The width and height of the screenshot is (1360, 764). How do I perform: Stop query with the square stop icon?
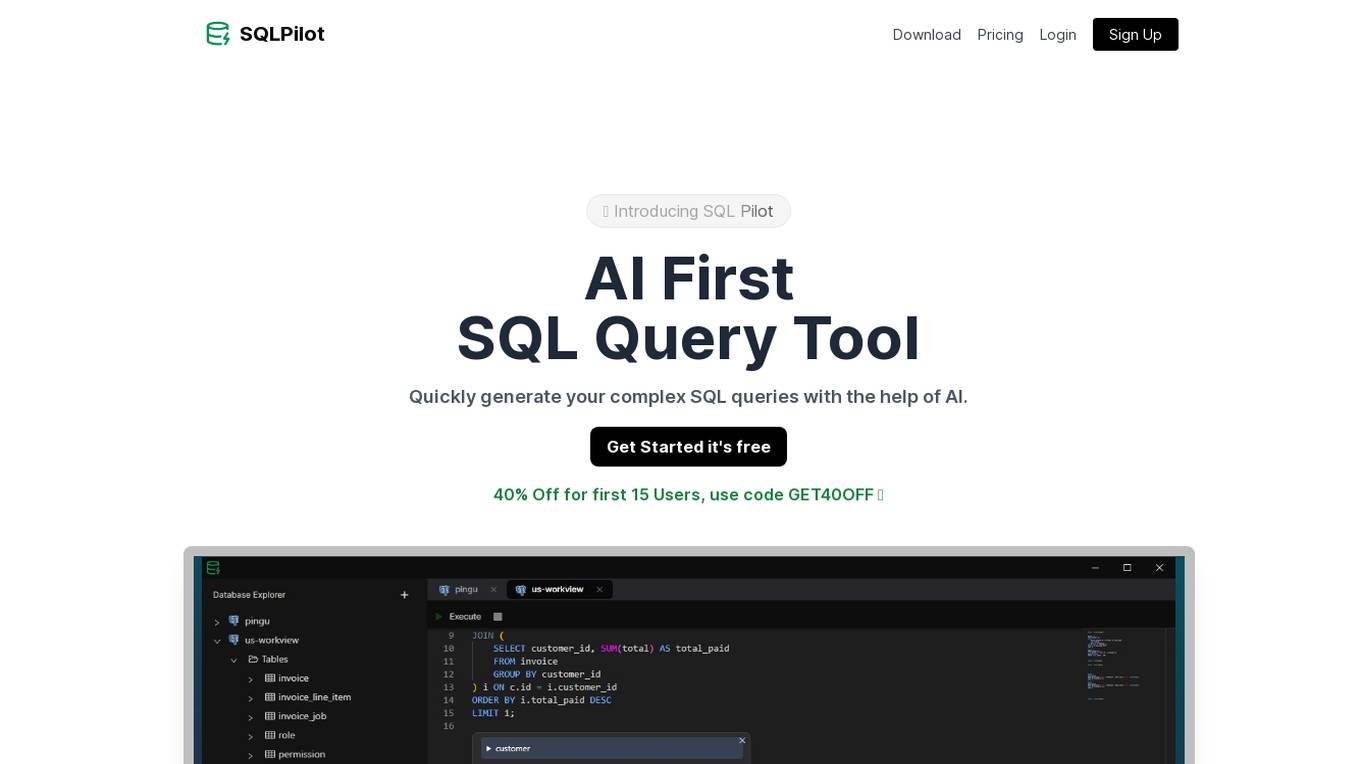click(498, 617)
